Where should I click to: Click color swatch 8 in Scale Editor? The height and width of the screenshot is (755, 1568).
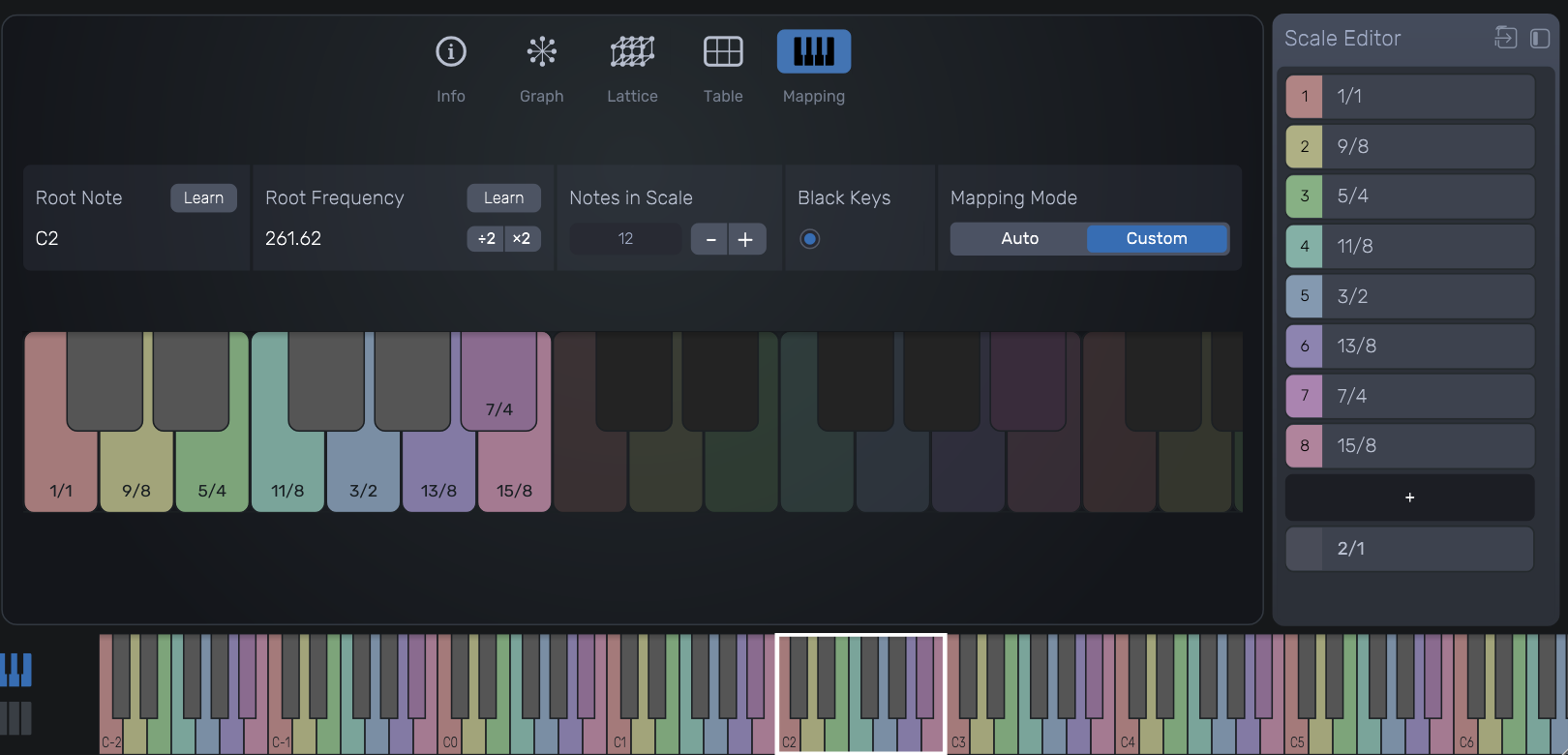[x=1305, y=446]
